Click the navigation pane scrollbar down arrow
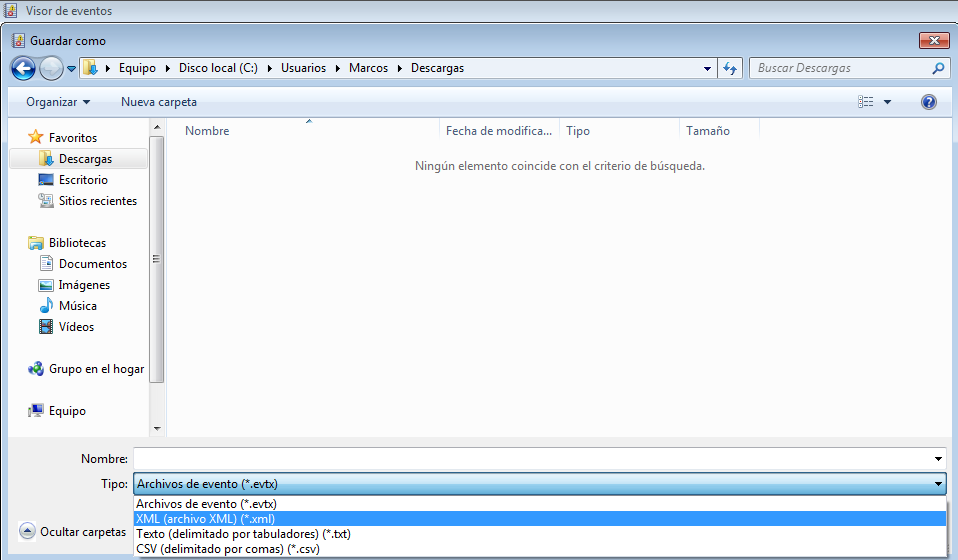Viewport: 958px width, 560px height. pos(157,428)
